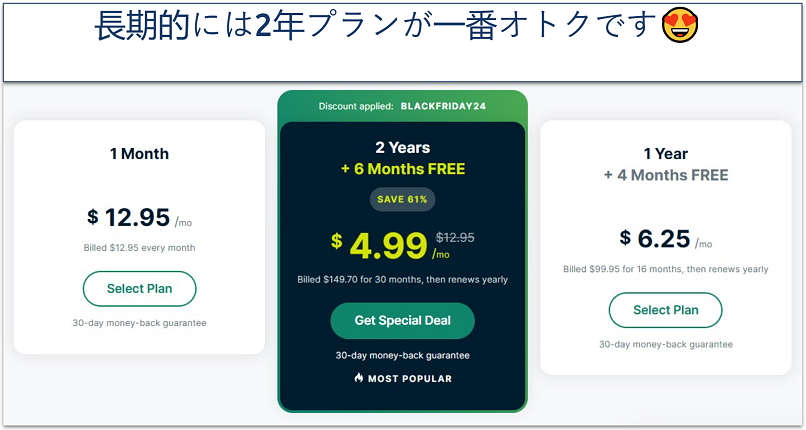Click the + 4 Months FREE text

point(665,175)
